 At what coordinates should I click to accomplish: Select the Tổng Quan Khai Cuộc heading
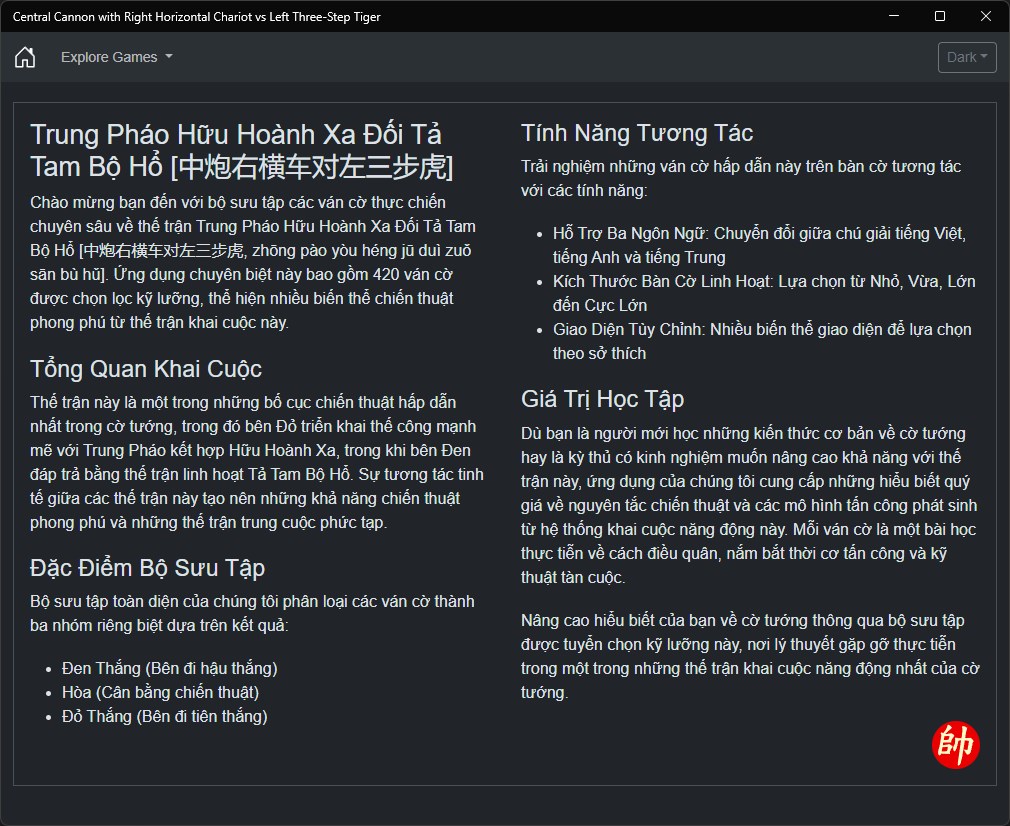146,369
